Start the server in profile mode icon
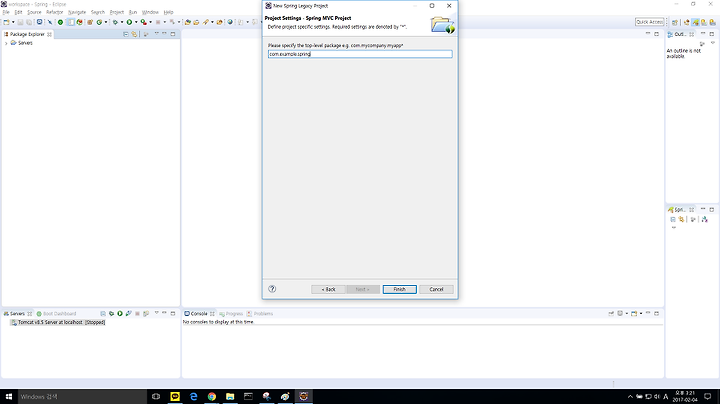 129,314
